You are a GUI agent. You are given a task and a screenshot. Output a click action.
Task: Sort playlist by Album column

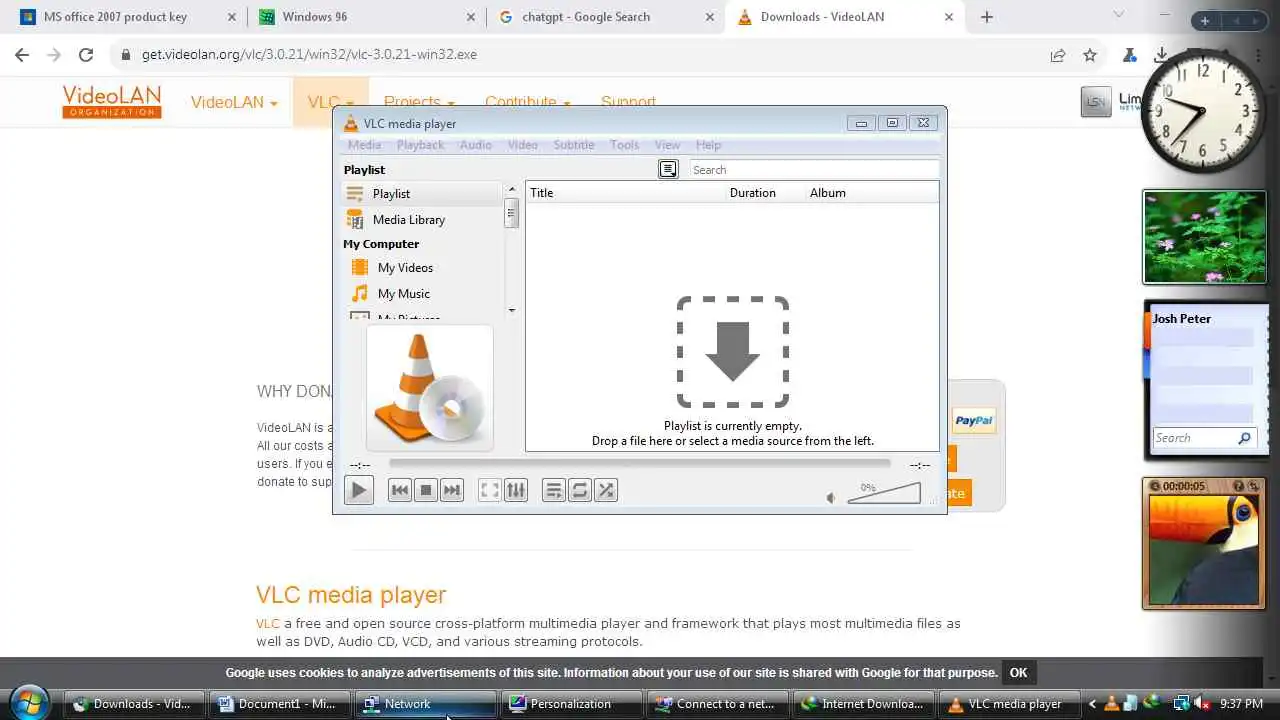[x=872, y=193]
